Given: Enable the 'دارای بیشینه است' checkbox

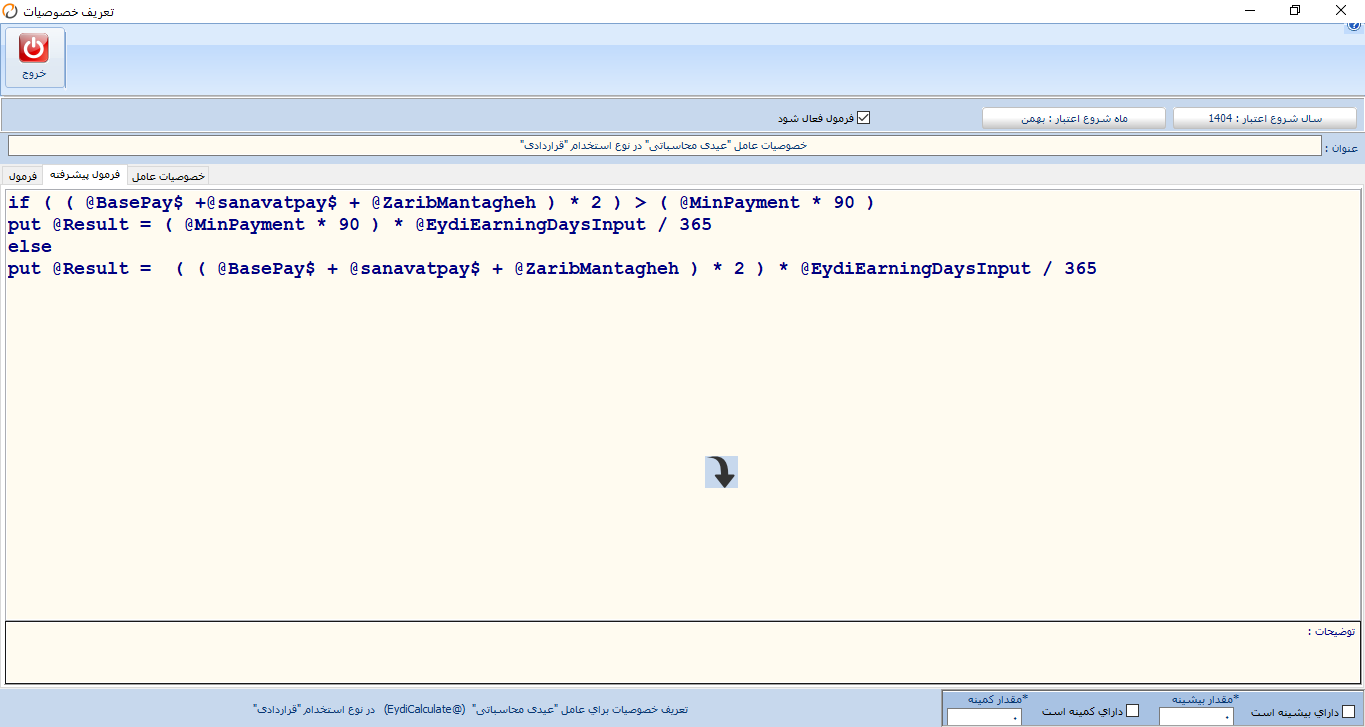Looking at the screenshot, I should coord(1348,712).
